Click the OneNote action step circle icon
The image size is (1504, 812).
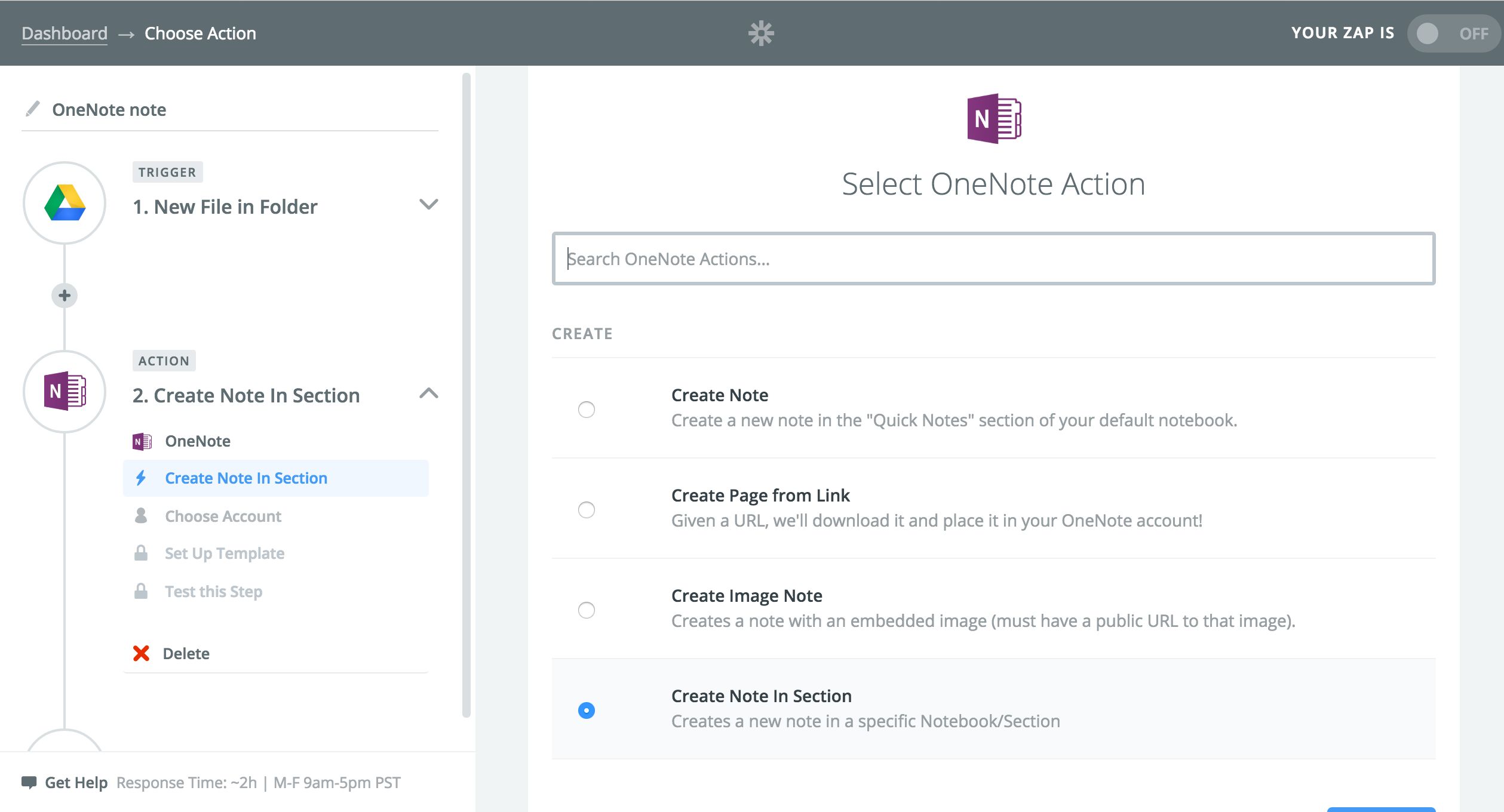tap(65, 392)
